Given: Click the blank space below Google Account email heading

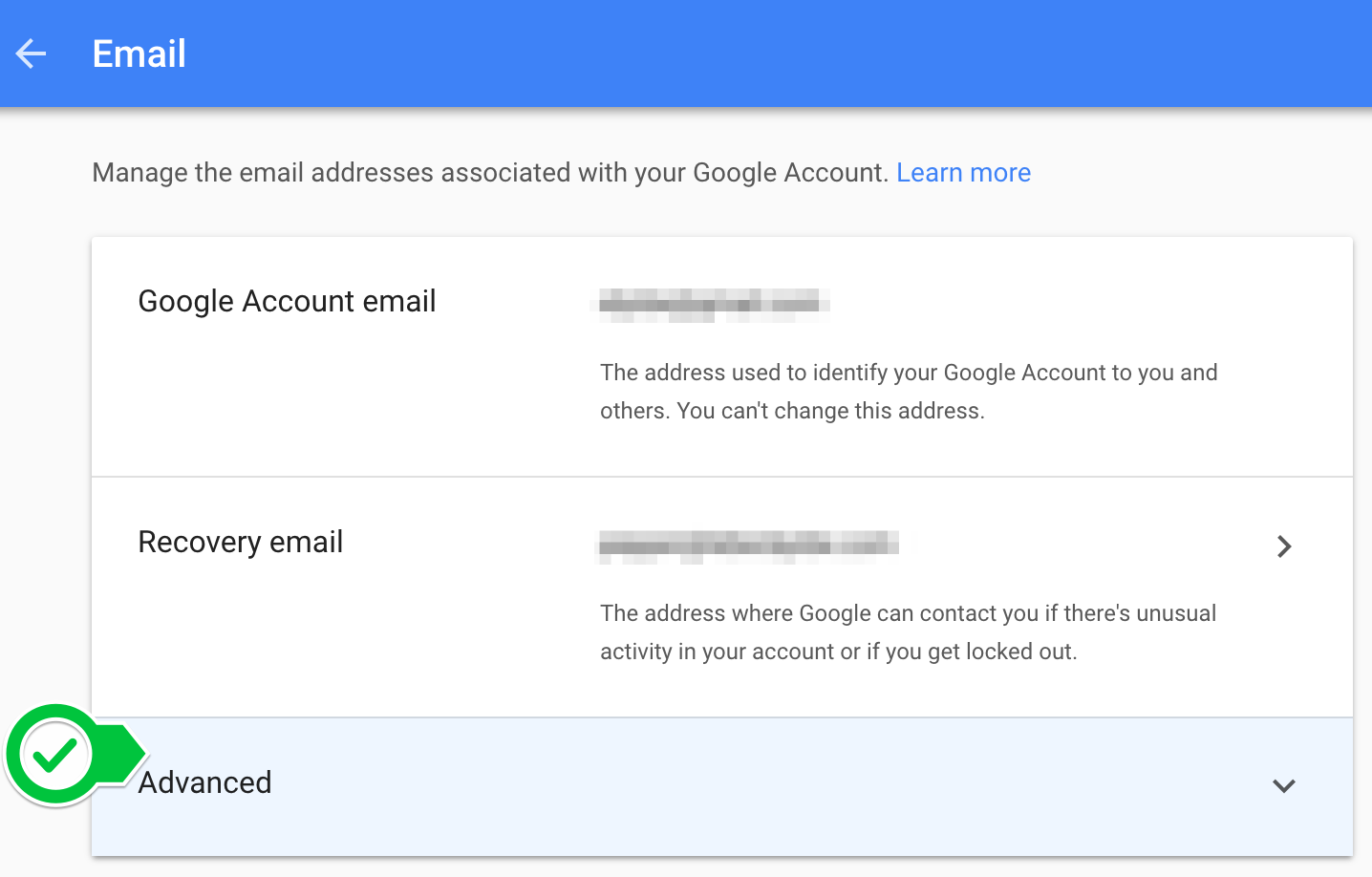Looking at the screenshot, I should [x=287, y=401].
